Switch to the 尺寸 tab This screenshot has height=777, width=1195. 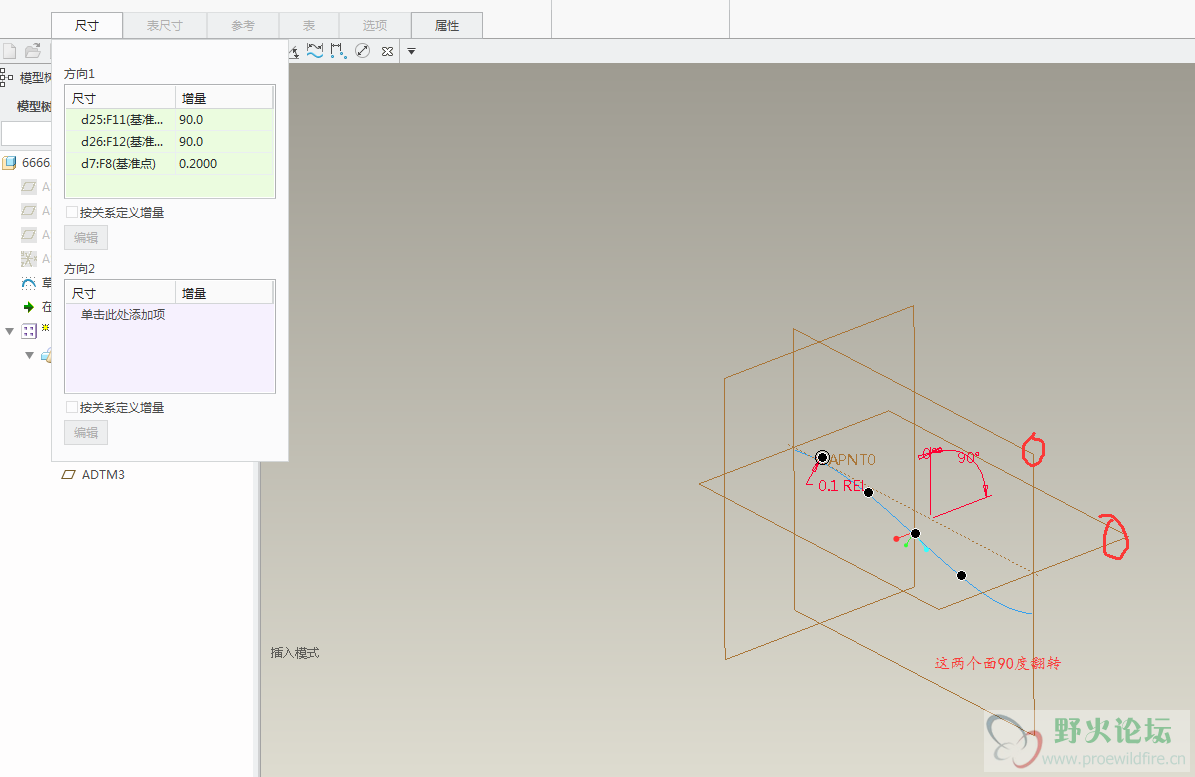pyautogui.click(x=87, y=26)
